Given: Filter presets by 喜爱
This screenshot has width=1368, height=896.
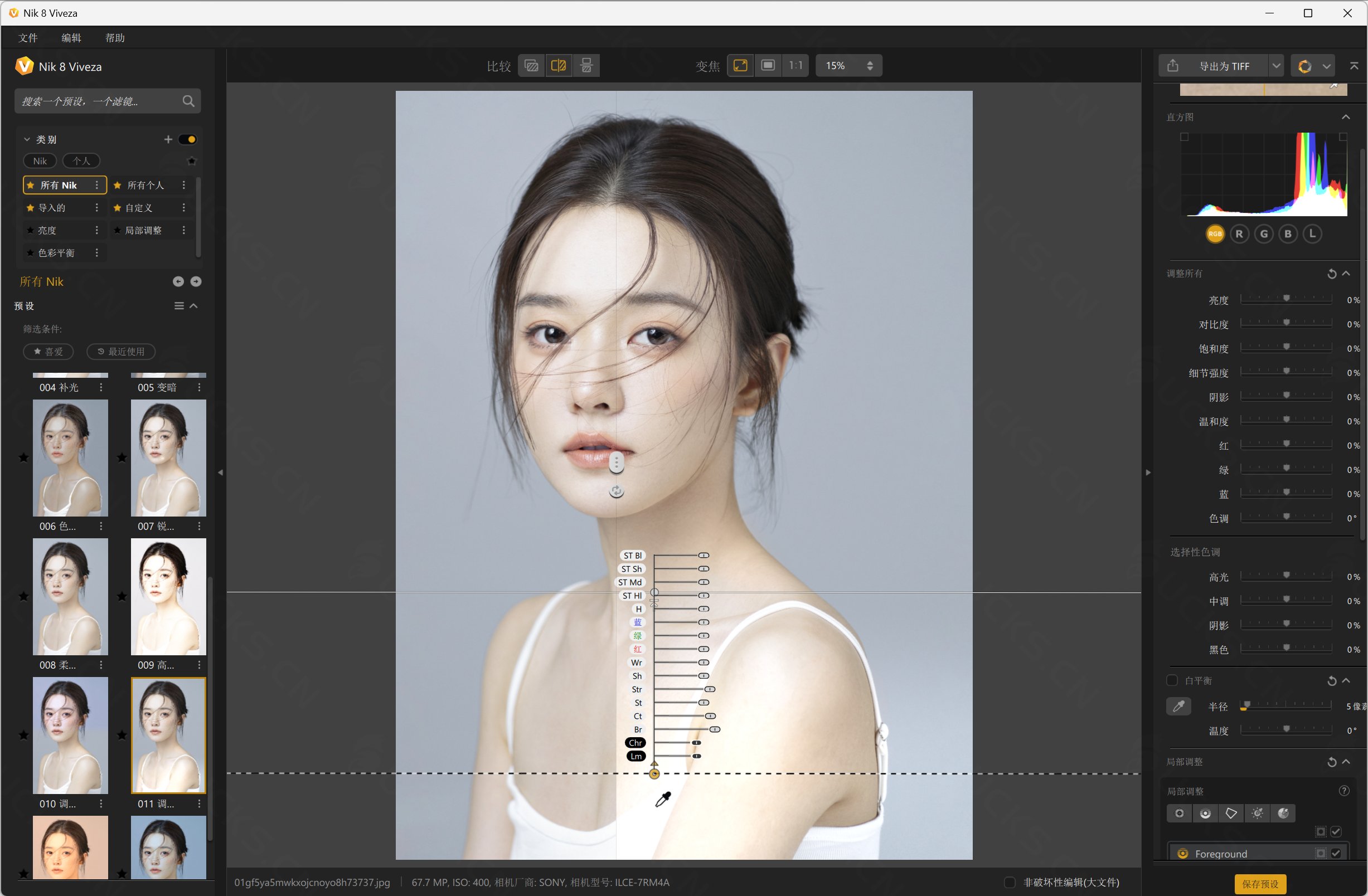Looking at the screenshot, I should 48,352.
